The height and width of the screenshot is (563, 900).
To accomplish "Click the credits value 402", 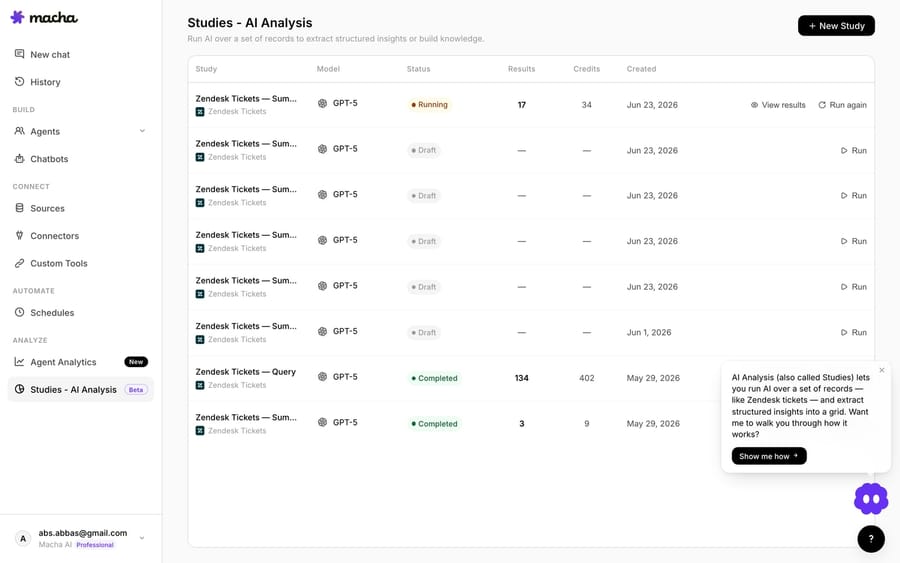I will (587, 378).
